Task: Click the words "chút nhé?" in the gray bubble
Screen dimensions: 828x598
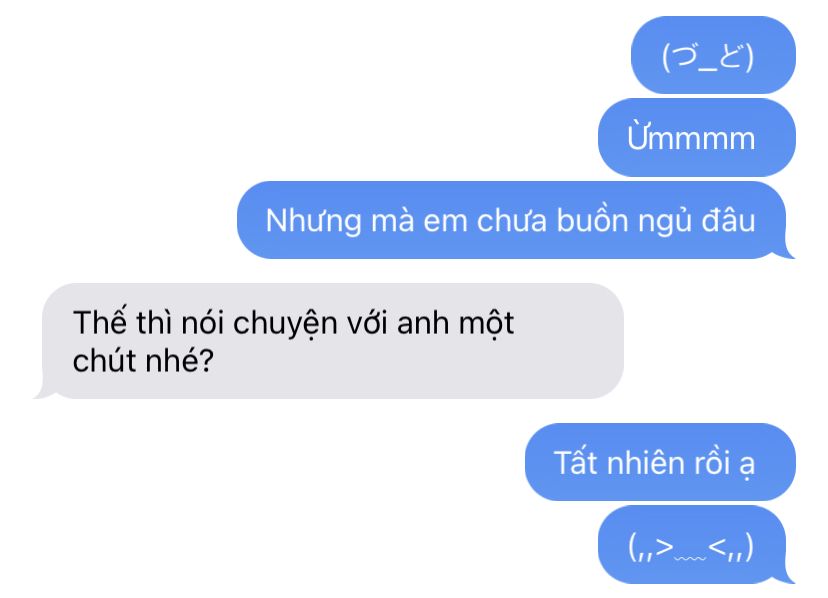Action: pyautogui.click(x=143, y=361)
